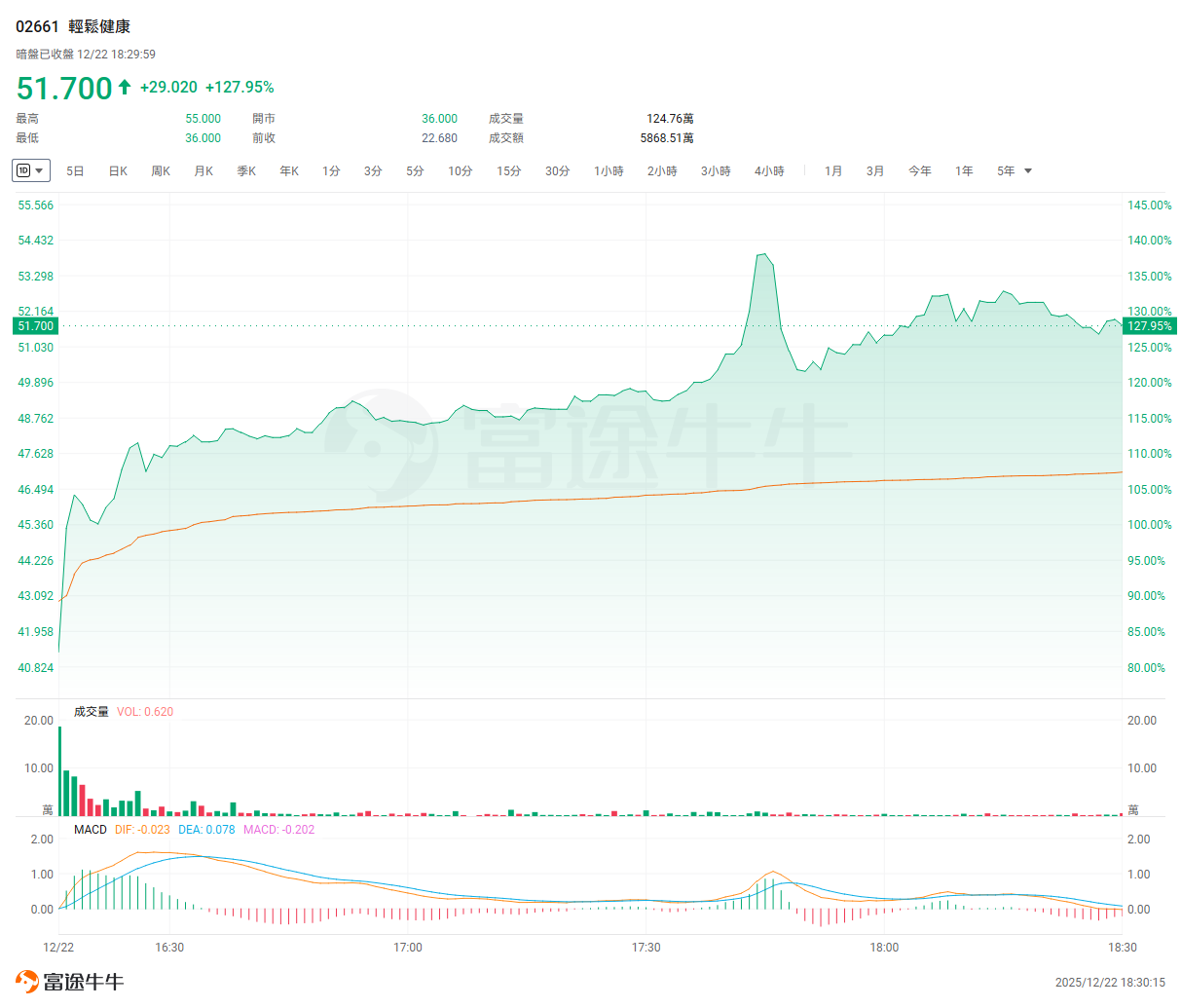Switch to the 5日 chart view
The image size is (1181, 1008).
[x=75, y=171]
